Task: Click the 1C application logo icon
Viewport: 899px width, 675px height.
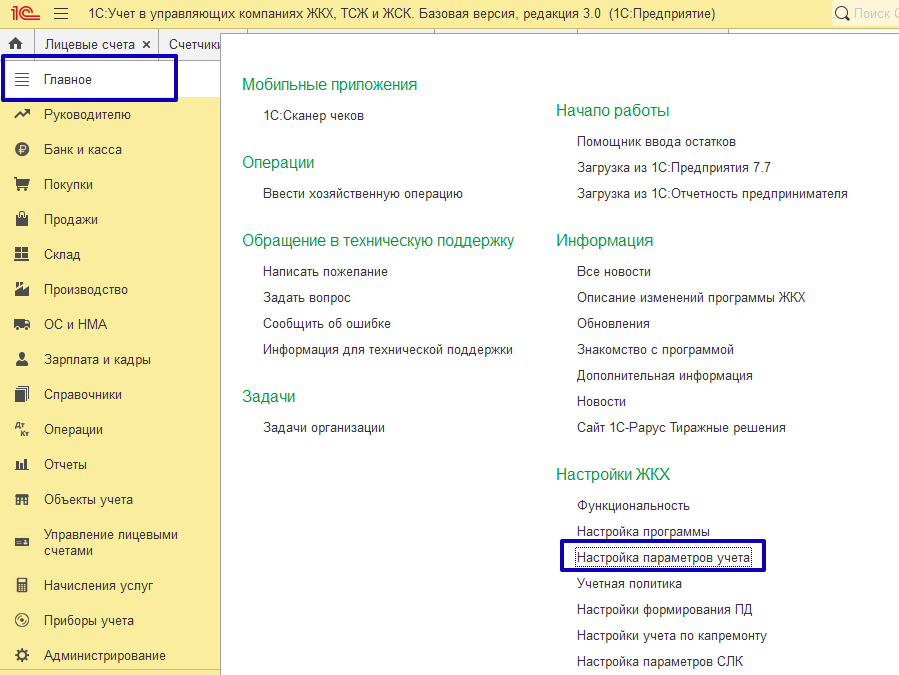Action: 21,15
